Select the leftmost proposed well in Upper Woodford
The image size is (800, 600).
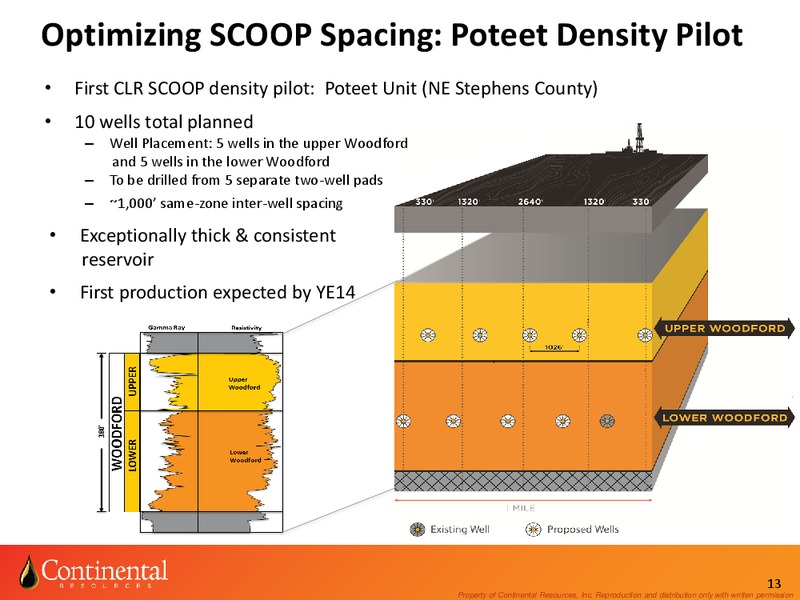coord(428,335)
